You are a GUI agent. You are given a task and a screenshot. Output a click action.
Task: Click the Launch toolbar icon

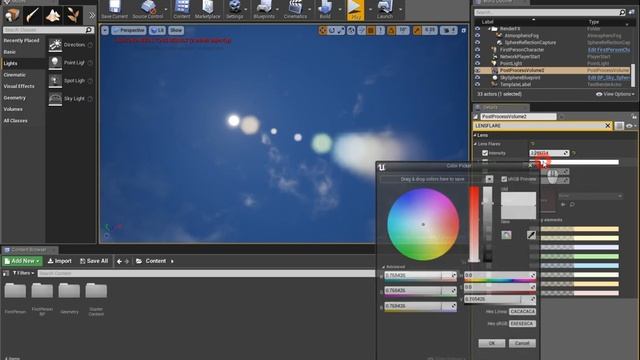(384, 9)
